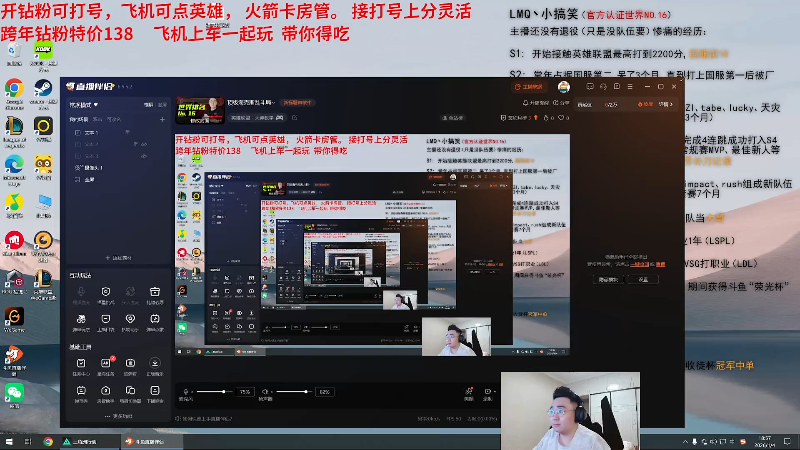Screen dimensions: 800x450
Task: Open the AI tool with red badge
Action: point(106,363)
